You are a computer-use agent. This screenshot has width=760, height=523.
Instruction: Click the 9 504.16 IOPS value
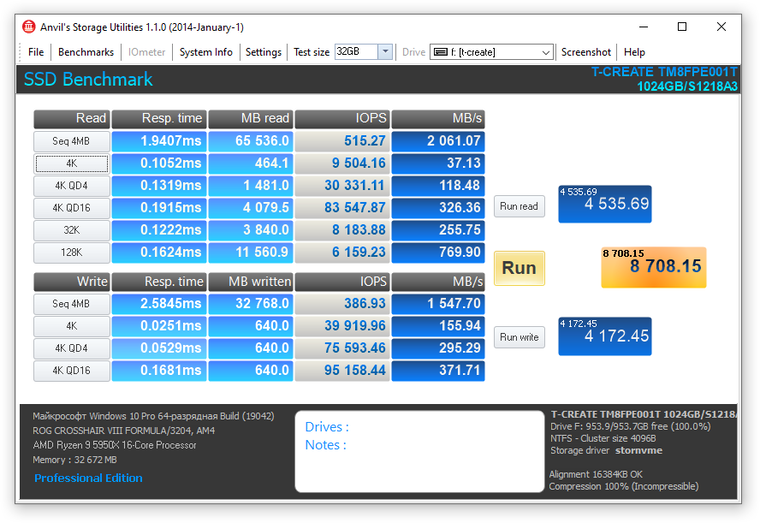[342, 163]
